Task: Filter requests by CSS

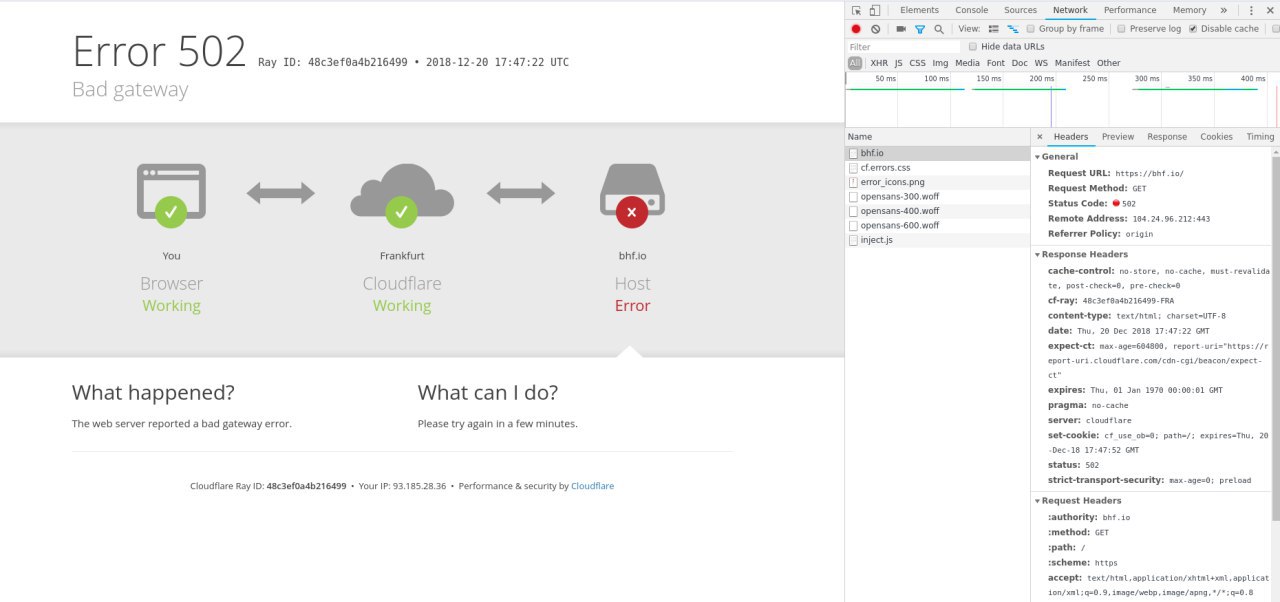Action: pos(917,63)
